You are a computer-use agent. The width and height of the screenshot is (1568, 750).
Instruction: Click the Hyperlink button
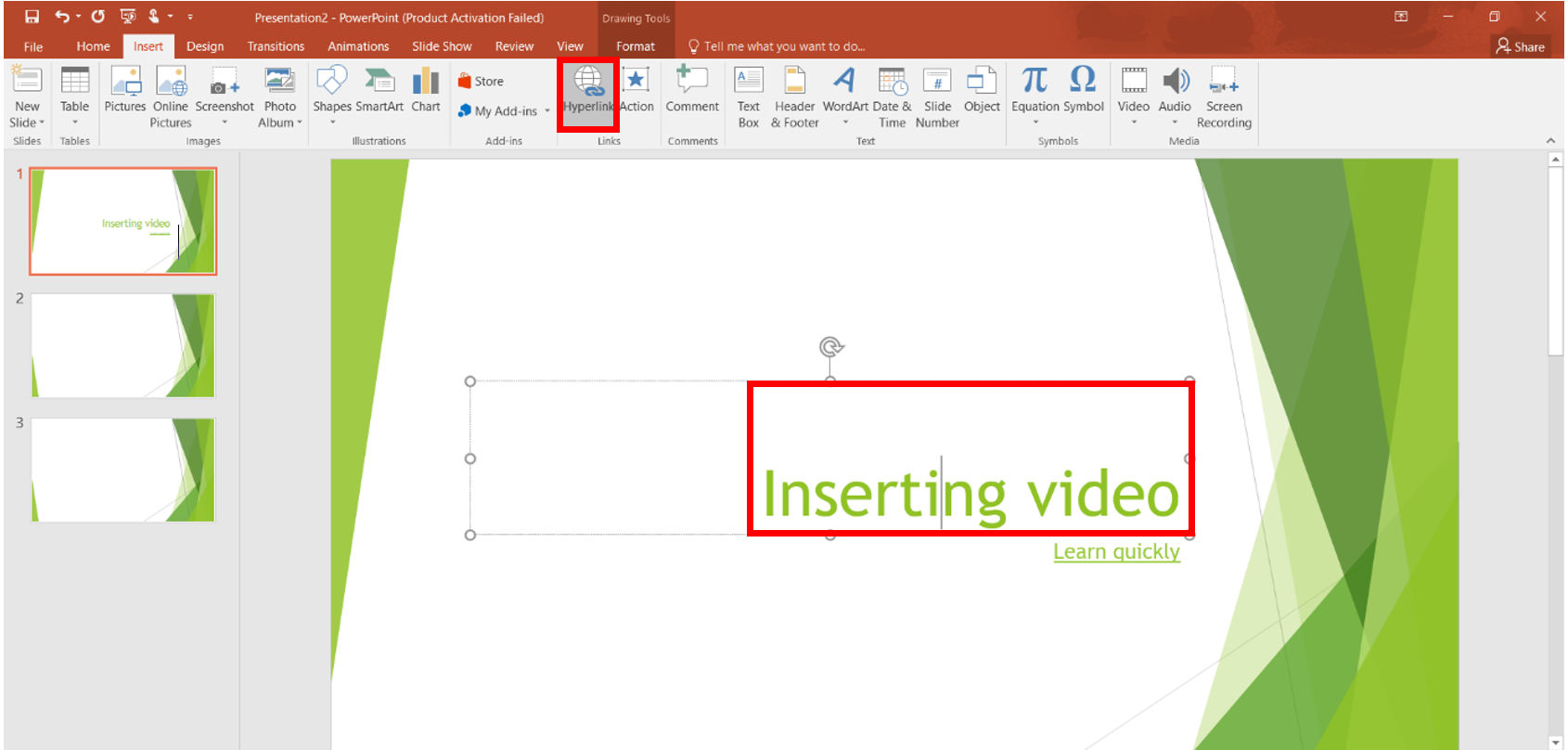click(x=588, y=90)
